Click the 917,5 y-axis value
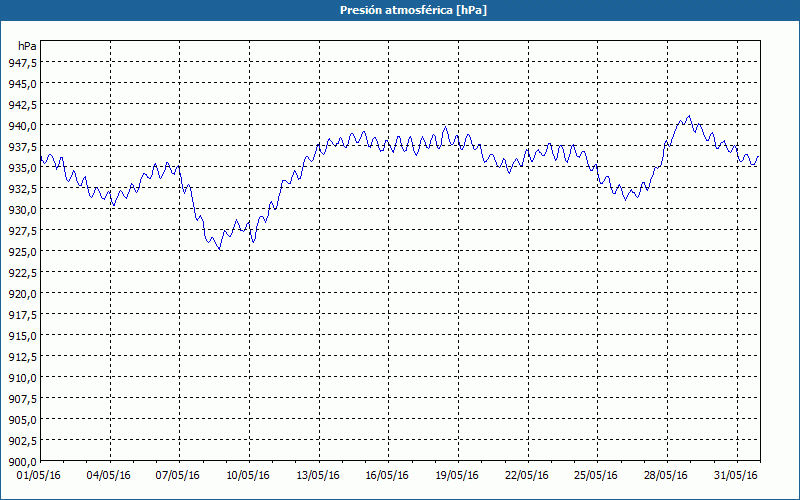The image size is (800, 500). click(x=22, y=314)
